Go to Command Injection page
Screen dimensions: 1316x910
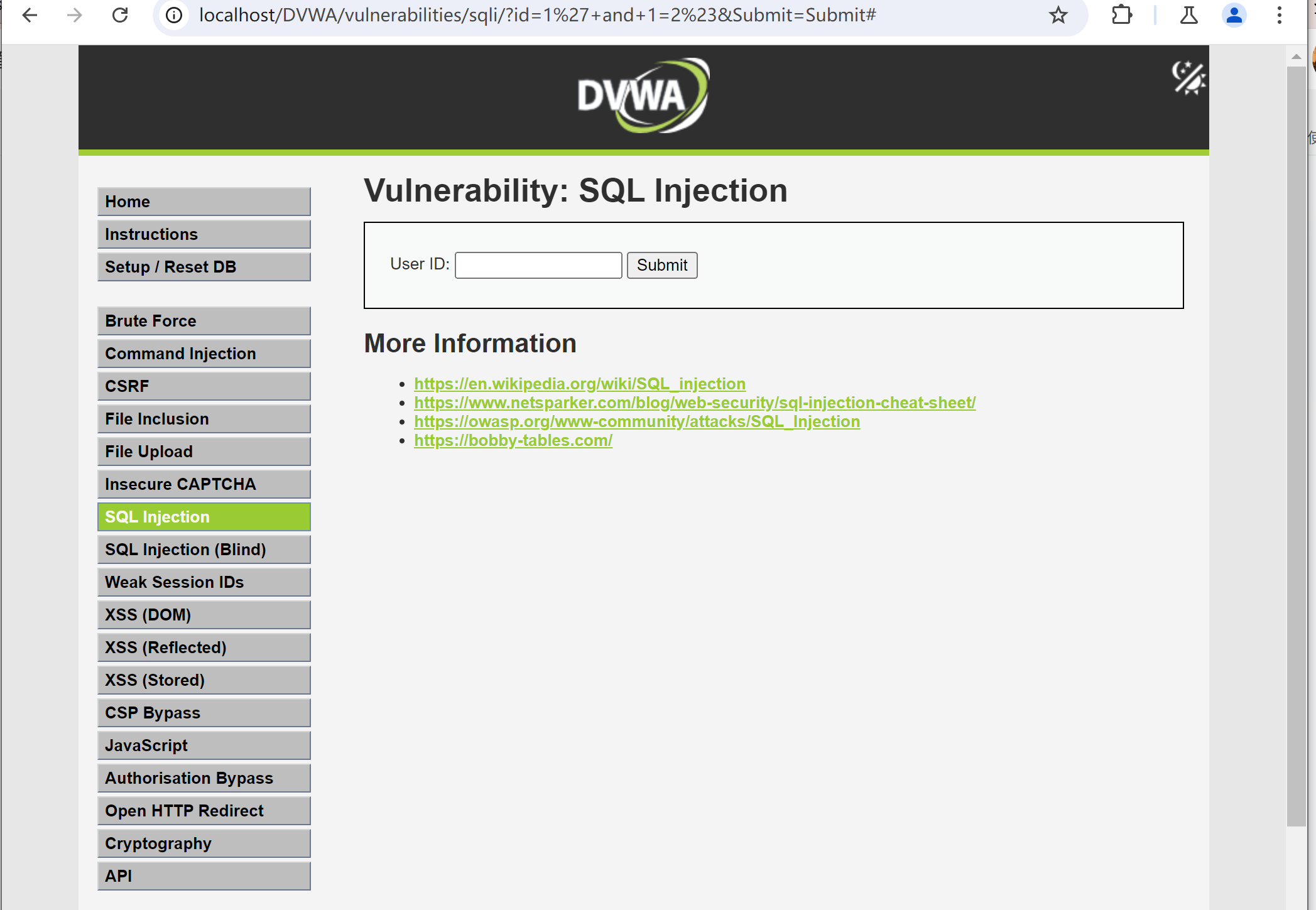[x=204, y=354]
